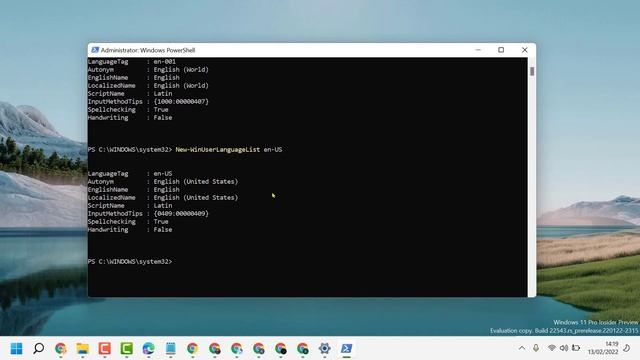The image size is (640, 360).
Task: Click the 'en-US' argument in the command line
Action: point(273,149)
